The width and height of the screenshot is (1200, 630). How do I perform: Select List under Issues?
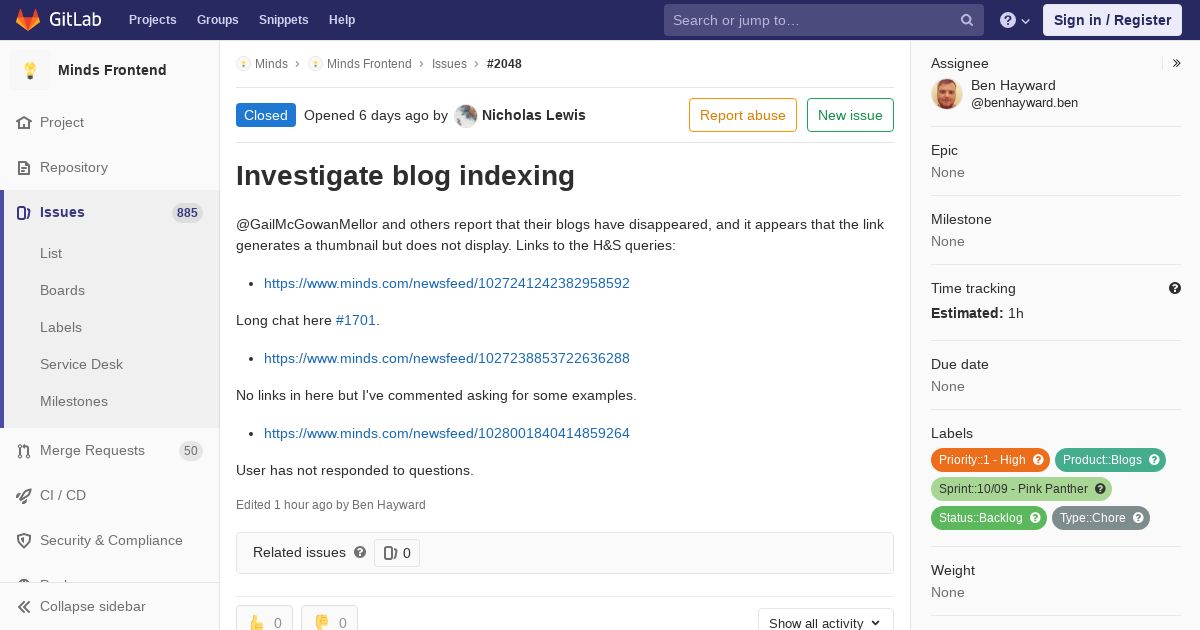point(51,254)
